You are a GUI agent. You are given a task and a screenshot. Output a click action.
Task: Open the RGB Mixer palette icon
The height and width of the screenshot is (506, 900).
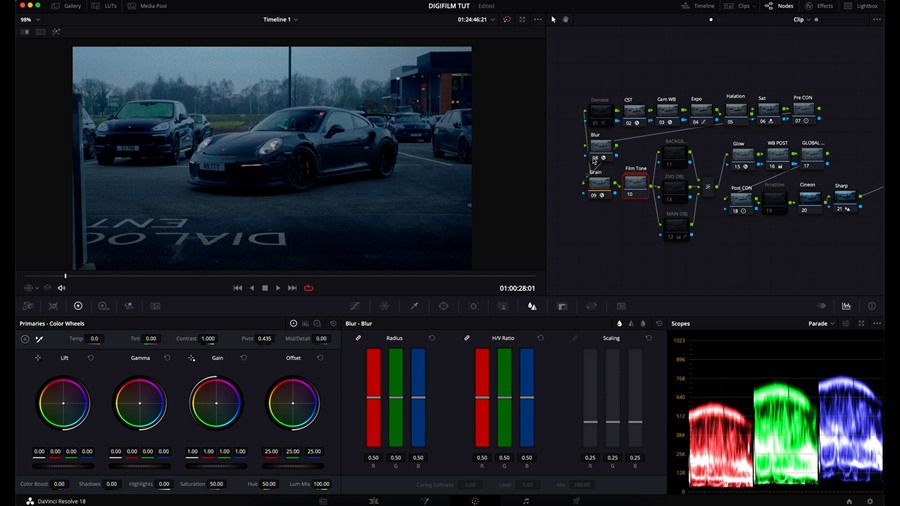tap(129, 306)
